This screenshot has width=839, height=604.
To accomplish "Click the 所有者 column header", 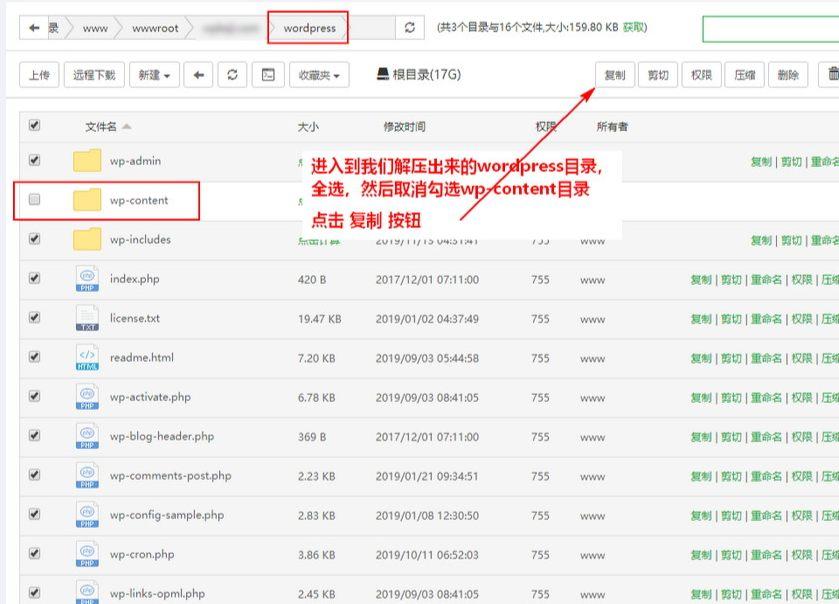I will click(612, 127).
